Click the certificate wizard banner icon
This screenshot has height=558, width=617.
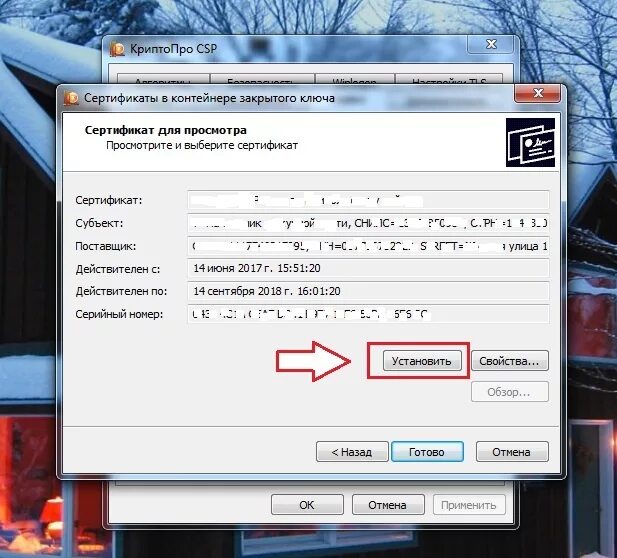click(x=530, y=142)
